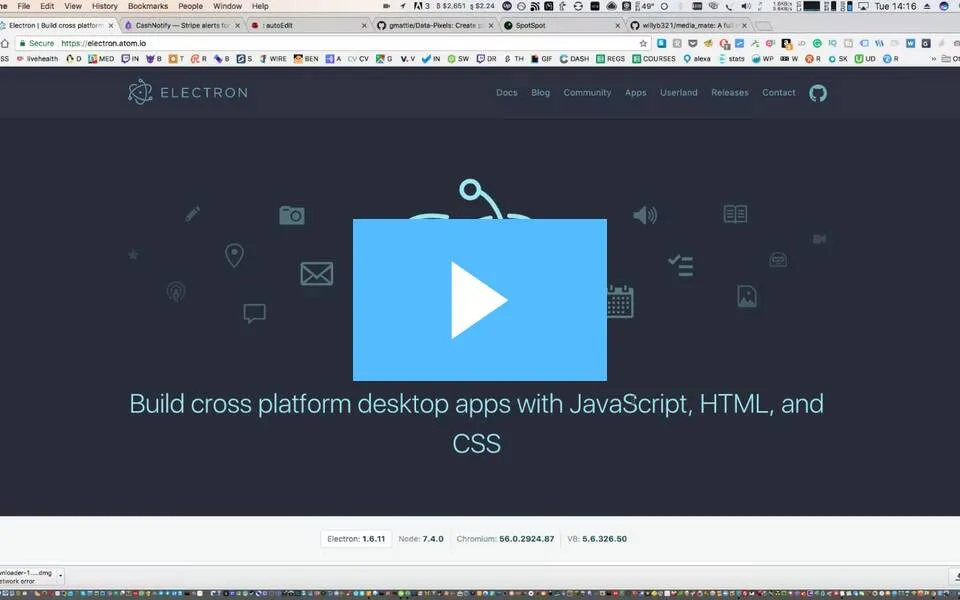Open the Contact link

[779, 92]
